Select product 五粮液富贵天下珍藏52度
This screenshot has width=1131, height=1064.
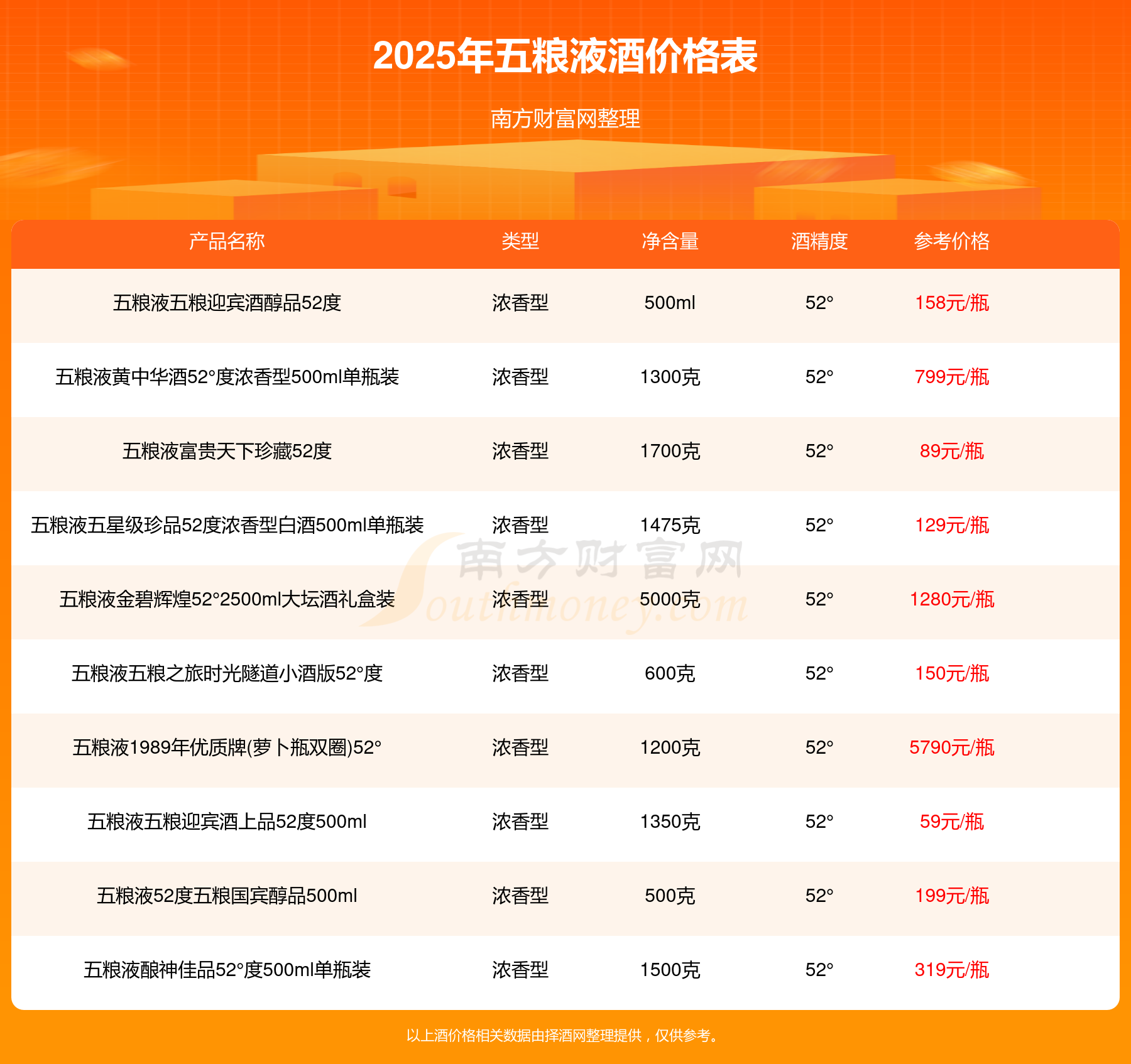[227, 451]
